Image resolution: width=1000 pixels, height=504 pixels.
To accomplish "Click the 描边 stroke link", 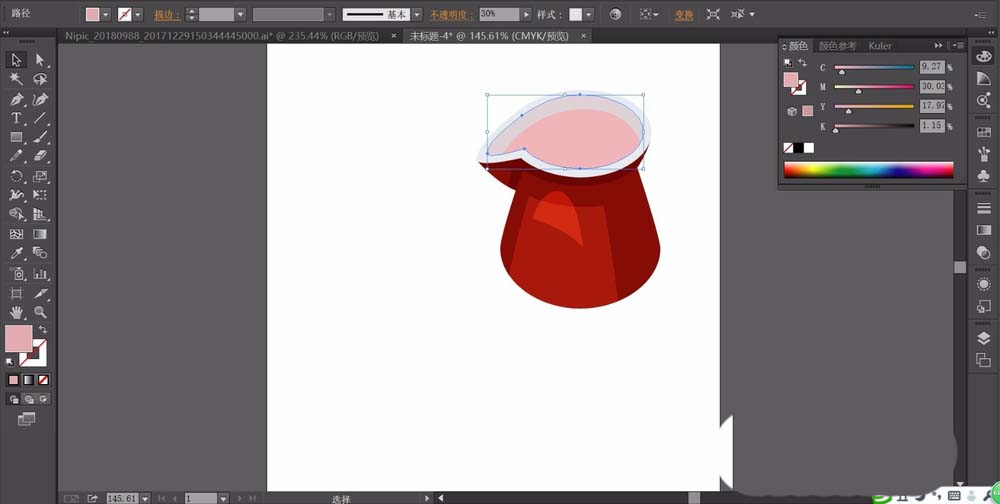I will tap(167, 15).
